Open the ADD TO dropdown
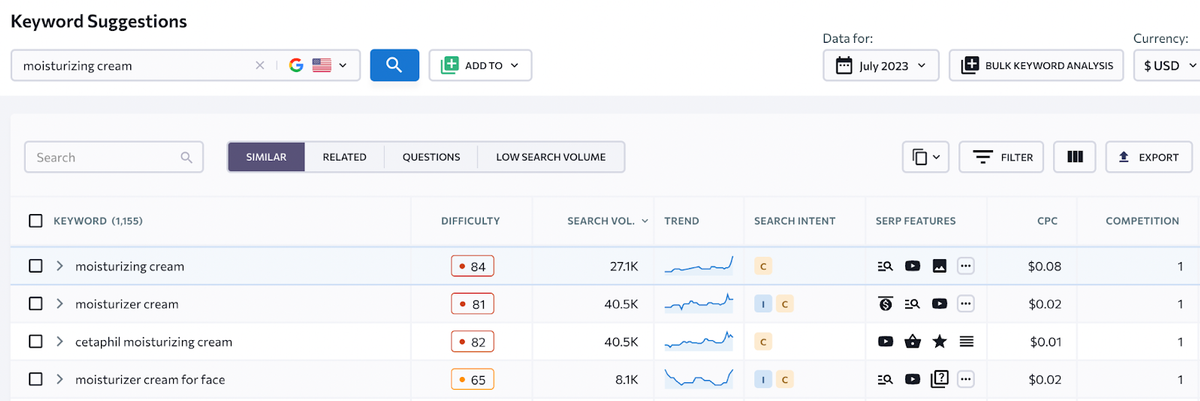Viewport: 1200px width, 401px height. (x=480, y=65)
